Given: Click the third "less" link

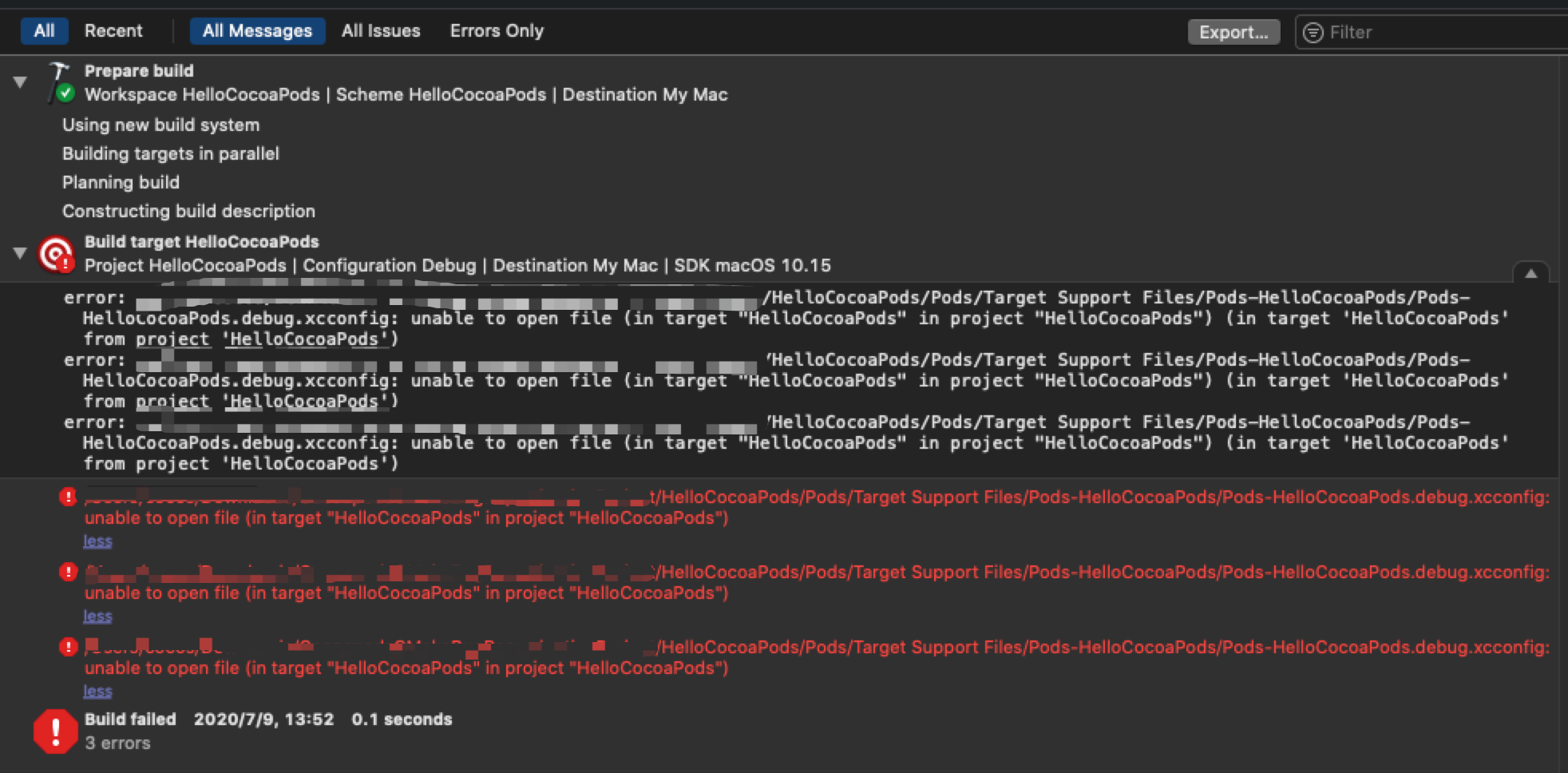Looking at the screenshot, I should pos(97,692).
